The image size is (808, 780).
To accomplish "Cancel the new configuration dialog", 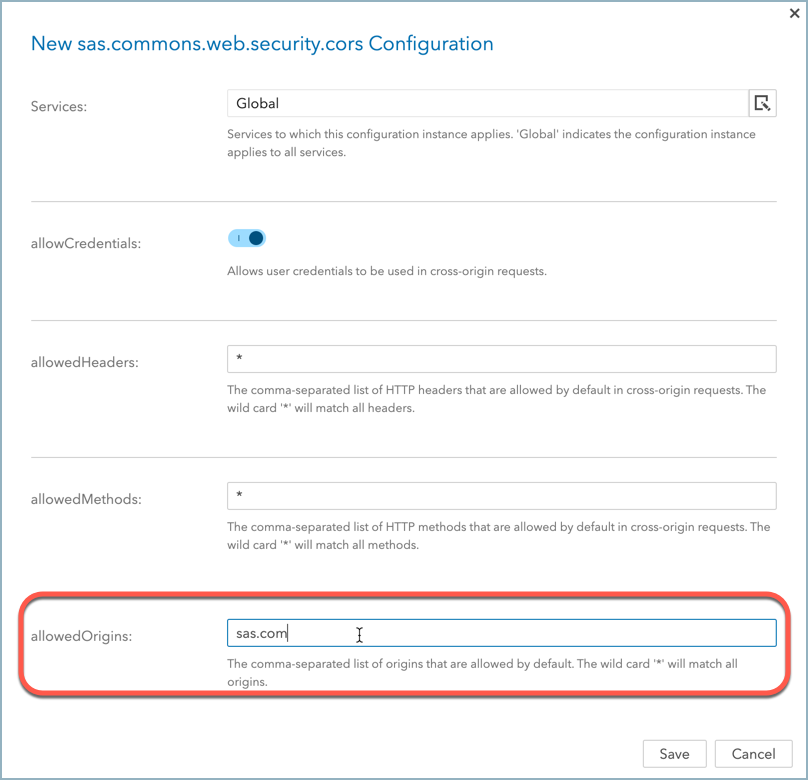I will tap(753, 754).
